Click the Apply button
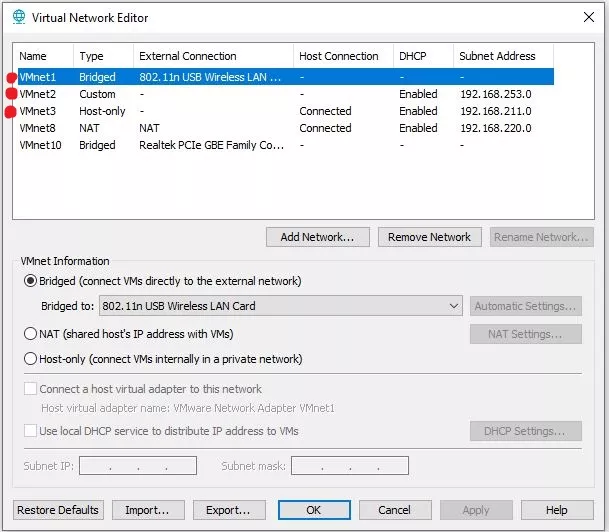The width and height of the screenshot is (609, 532). 476,510
